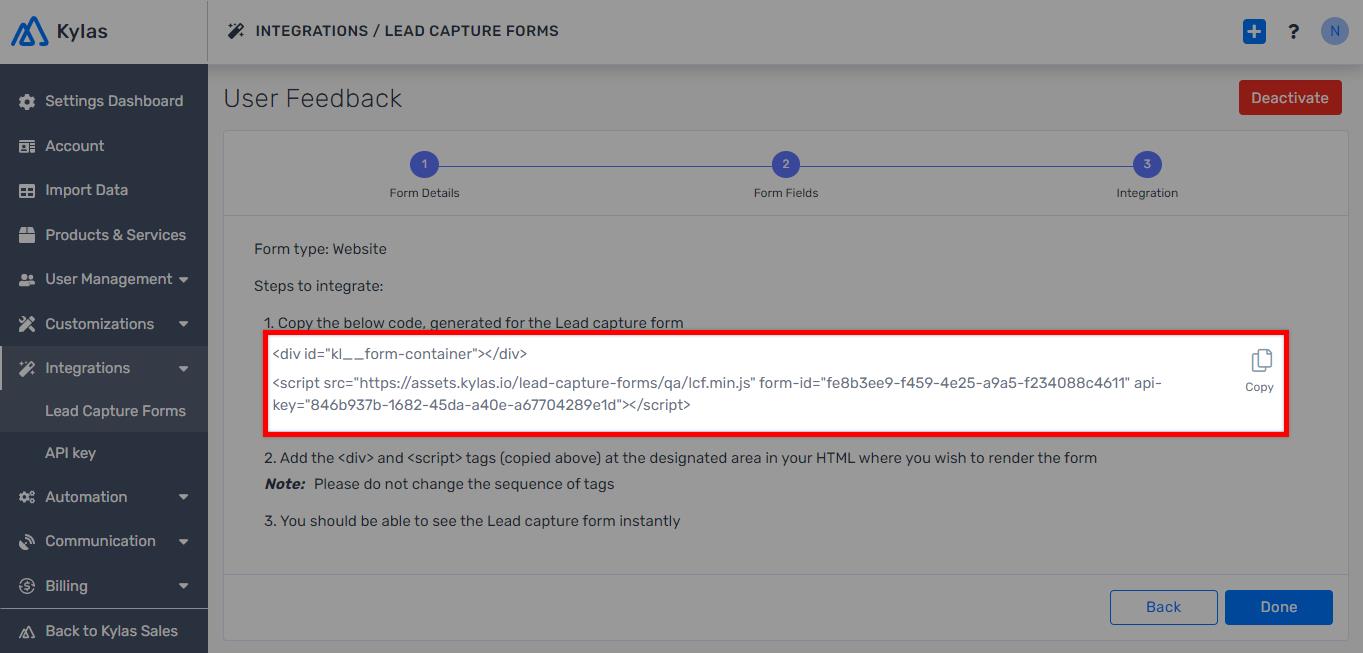Click the Integrations / Lead Capture Forms breadcrumb
This screenshot has height=653, width=1363.
click(x=407, y=31)
